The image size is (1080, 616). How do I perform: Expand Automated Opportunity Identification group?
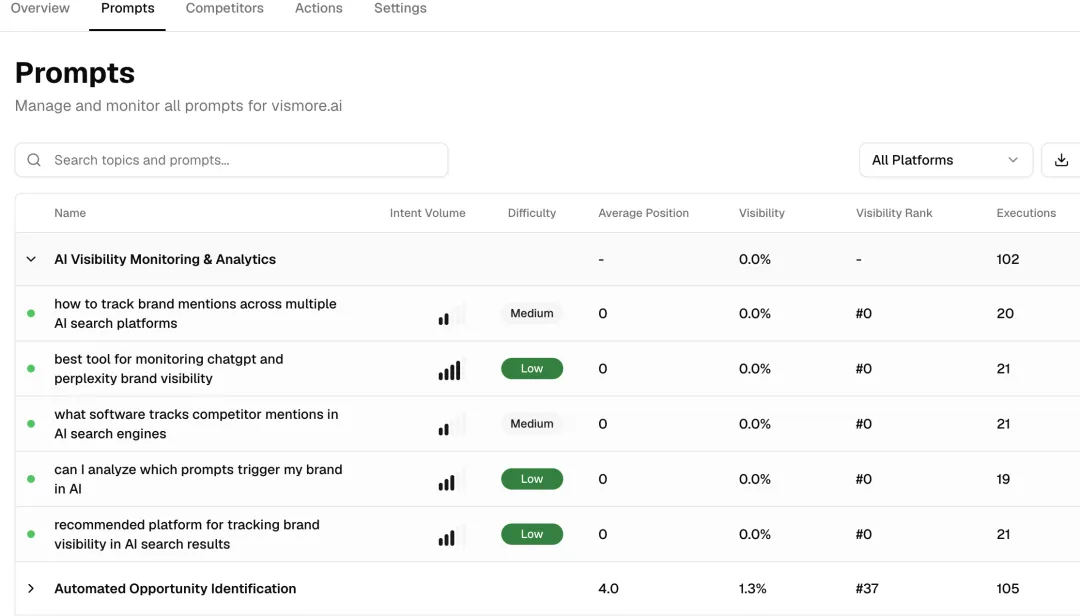31,589
